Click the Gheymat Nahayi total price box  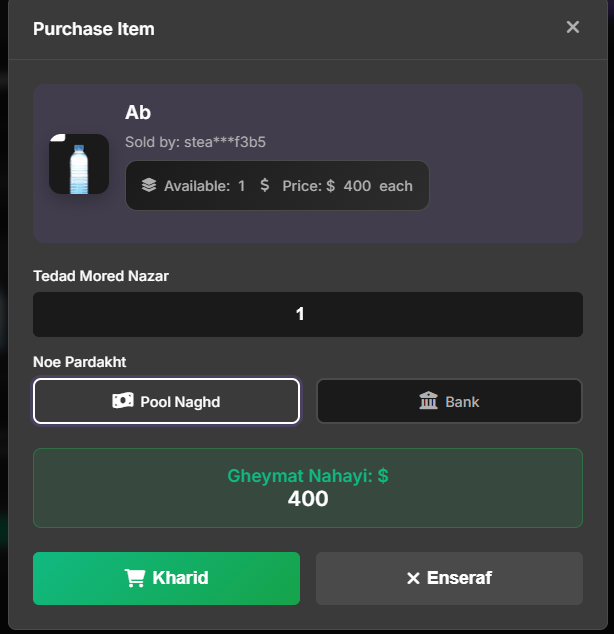coord(307,487)
